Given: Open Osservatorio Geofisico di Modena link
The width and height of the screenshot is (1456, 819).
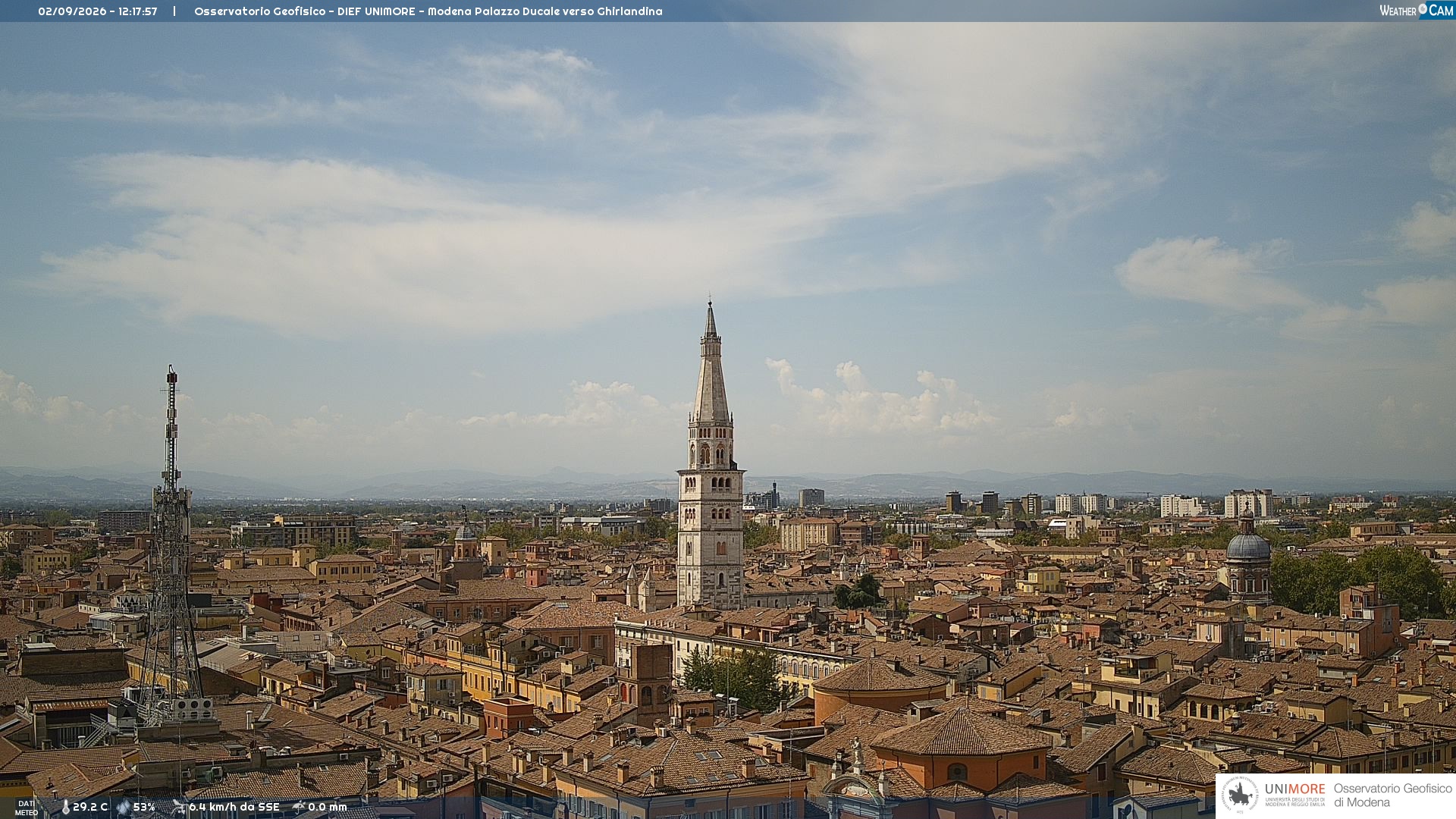Looking at the screenshot, I should pos(1392,795).
